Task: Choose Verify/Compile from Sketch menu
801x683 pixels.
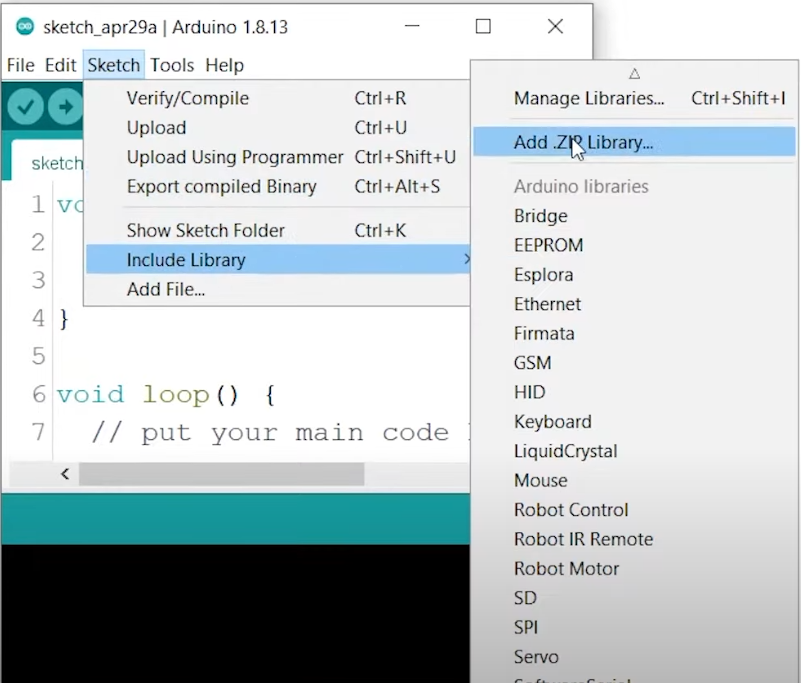Action: [x=277, y=98]
